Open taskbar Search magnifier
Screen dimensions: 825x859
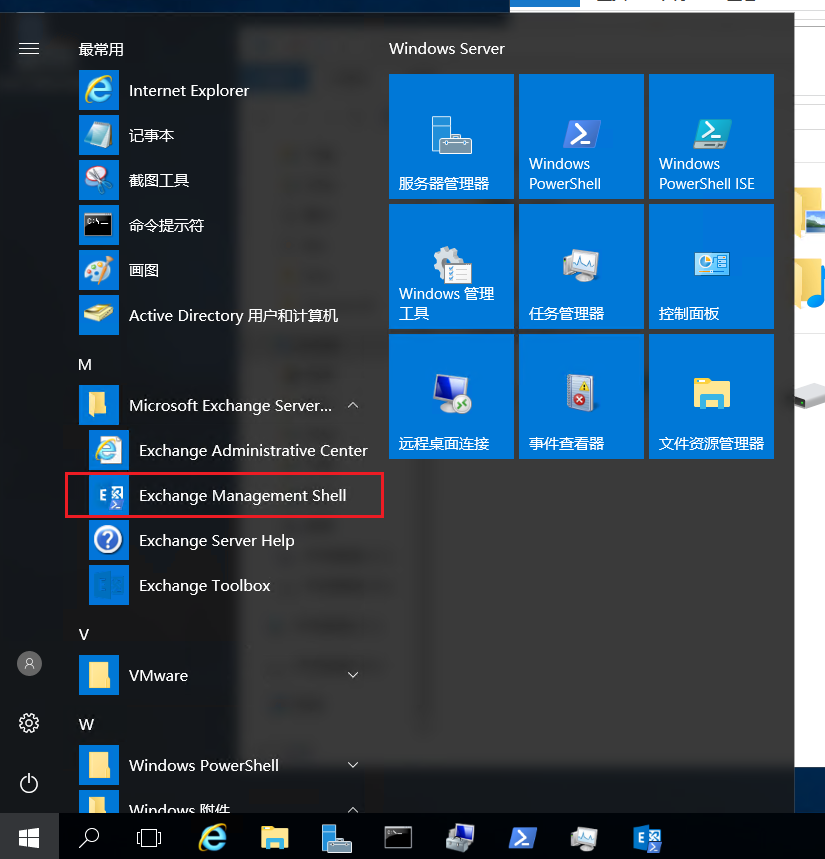tap(89, 837)
